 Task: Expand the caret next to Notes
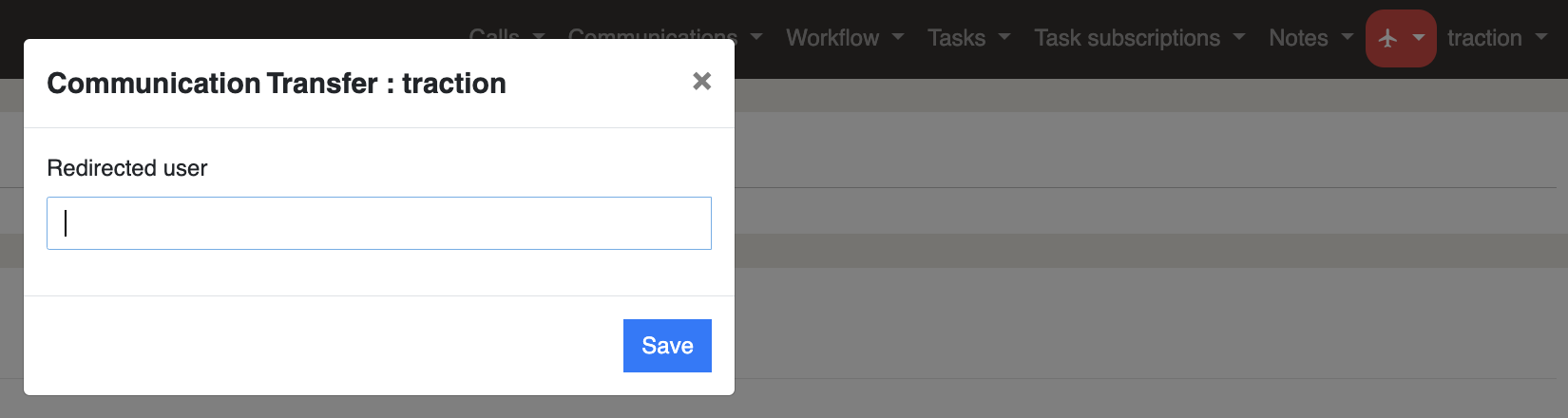1348,38
